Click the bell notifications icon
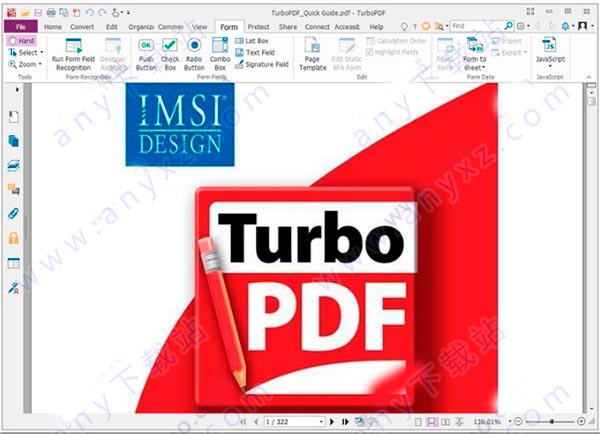 point(565,26)
